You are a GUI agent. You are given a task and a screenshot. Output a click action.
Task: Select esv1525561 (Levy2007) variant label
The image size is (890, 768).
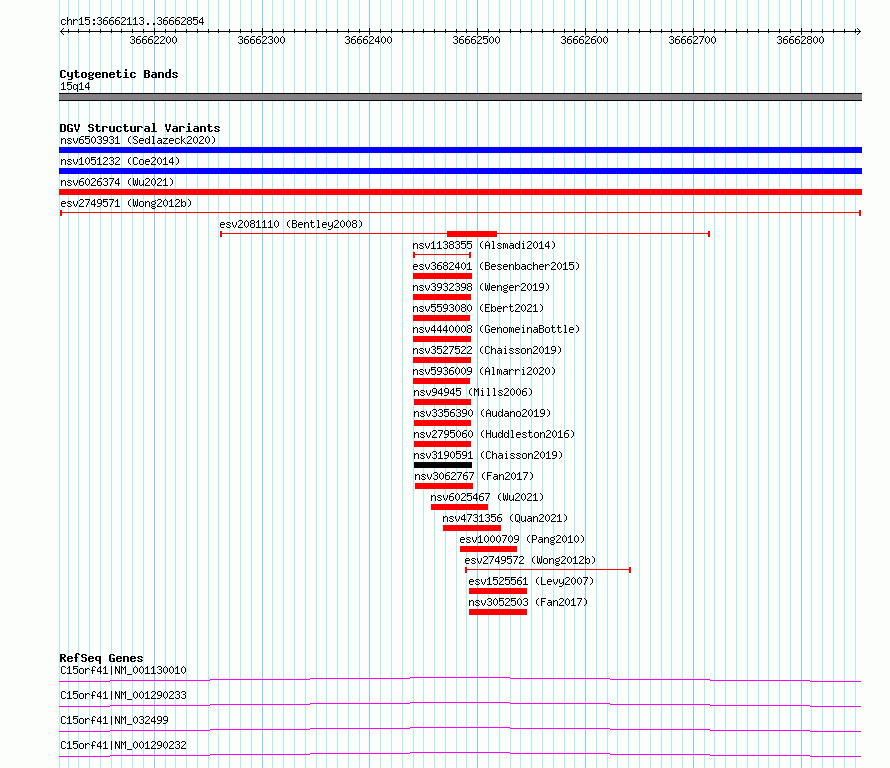(531, 581)
